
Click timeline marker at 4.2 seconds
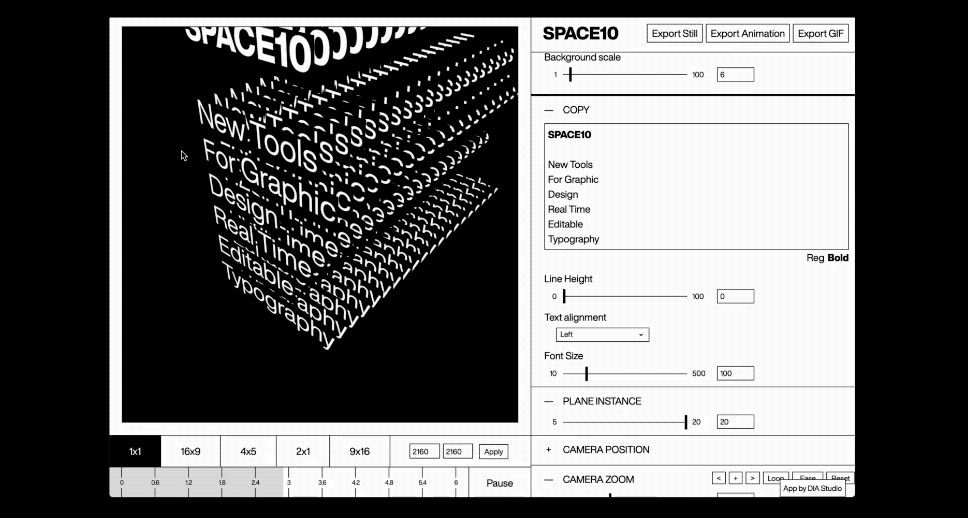356,483
